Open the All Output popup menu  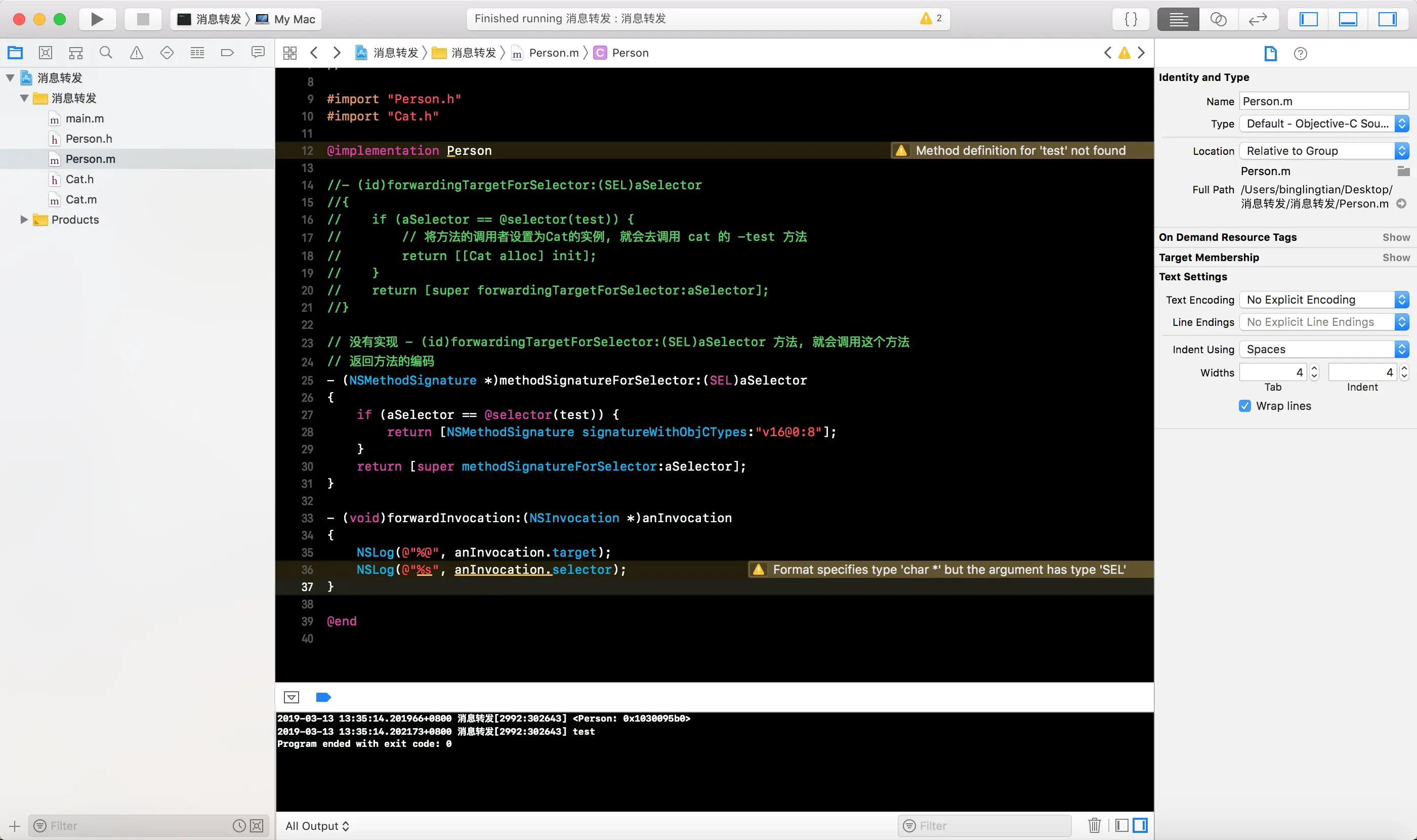(x=317, y=826)
